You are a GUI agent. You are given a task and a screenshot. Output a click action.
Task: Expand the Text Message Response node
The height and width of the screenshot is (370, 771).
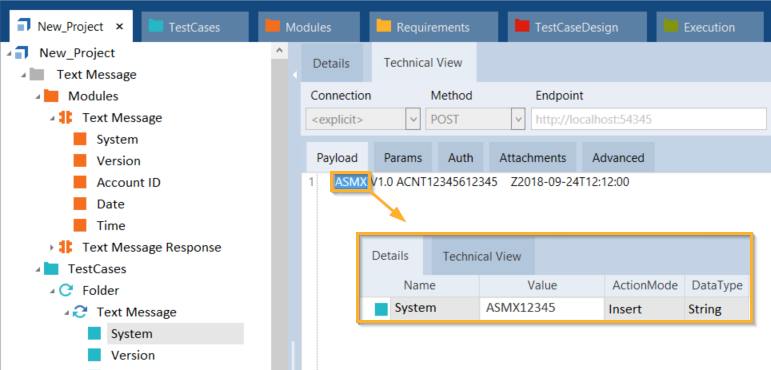[x=52, y=247]
